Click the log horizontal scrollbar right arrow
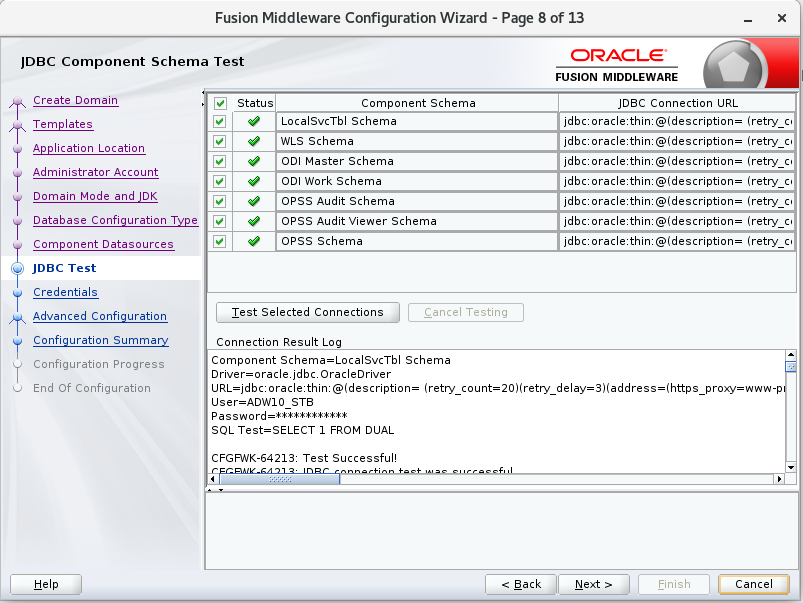Viewport: 803px width, 603px height. (x=779, y=479)
